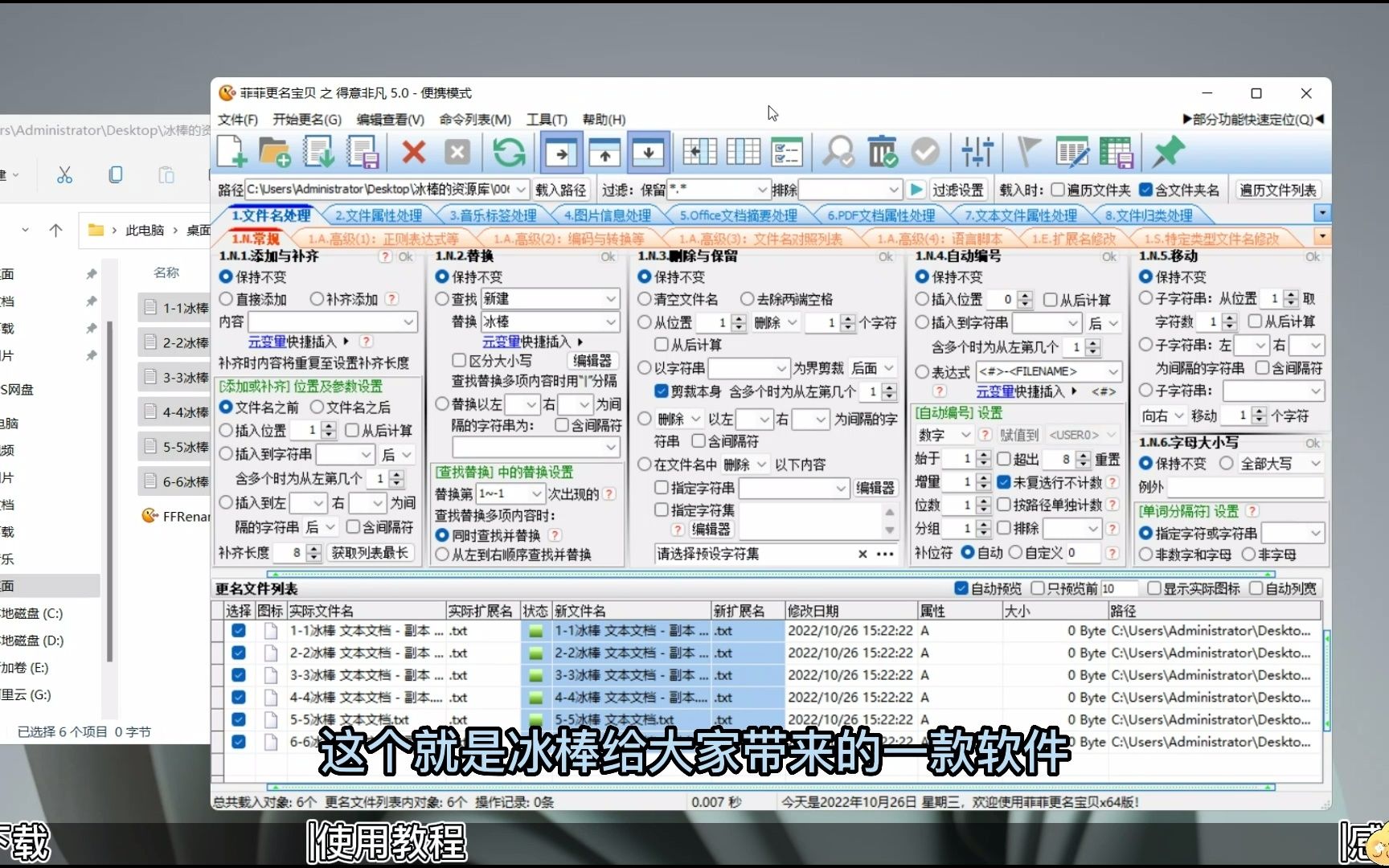Toggle the right-arrow panel layout icon
The height and width of the screenshot is (868, 1389).
click(x=561, y=152)
